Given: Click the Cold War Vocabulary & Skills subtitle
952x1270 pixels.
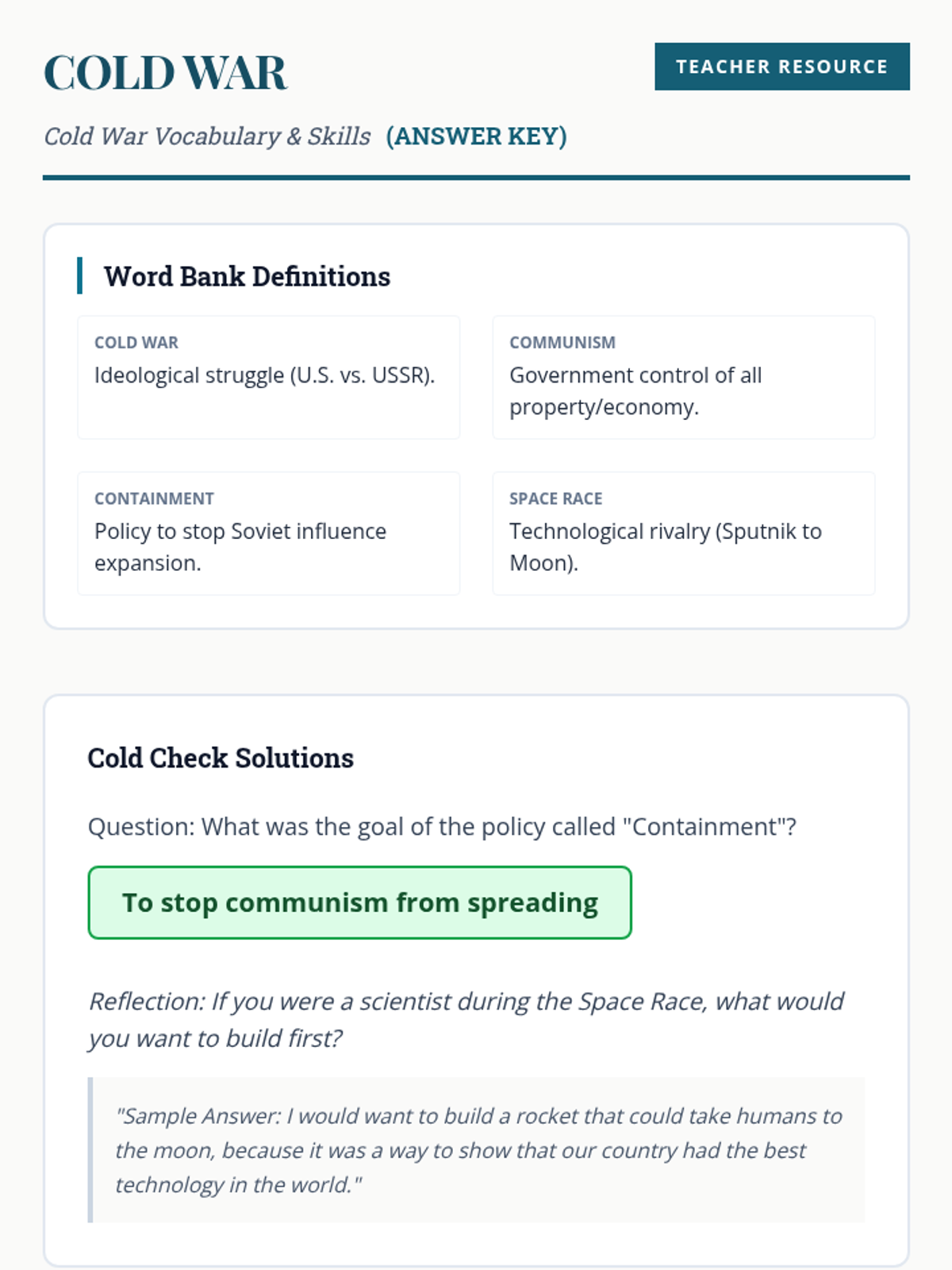Looking at the screenshot, I should point(207,137).
